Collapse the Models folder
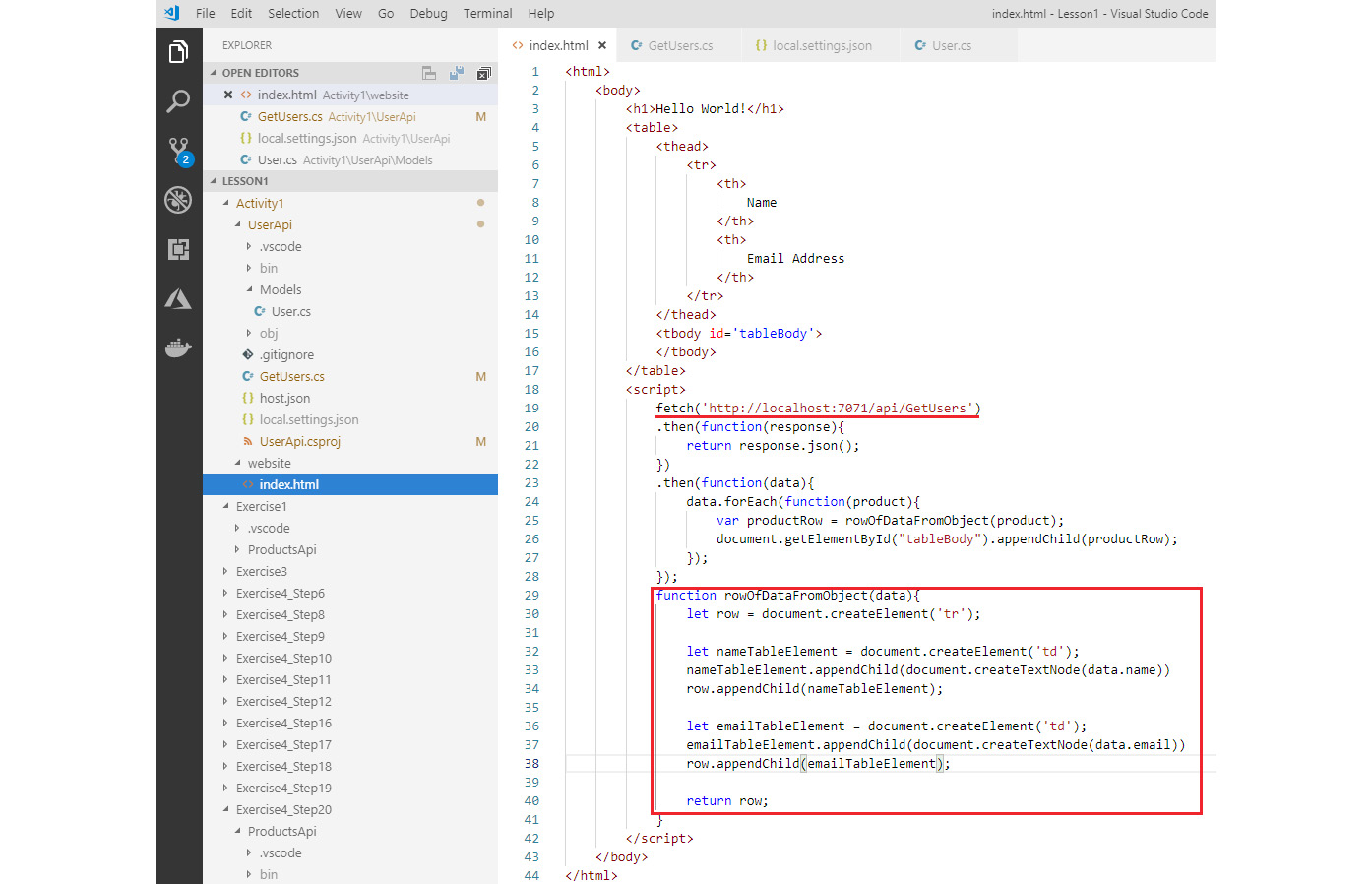The image size is (1372, 884). coord(250,289)
